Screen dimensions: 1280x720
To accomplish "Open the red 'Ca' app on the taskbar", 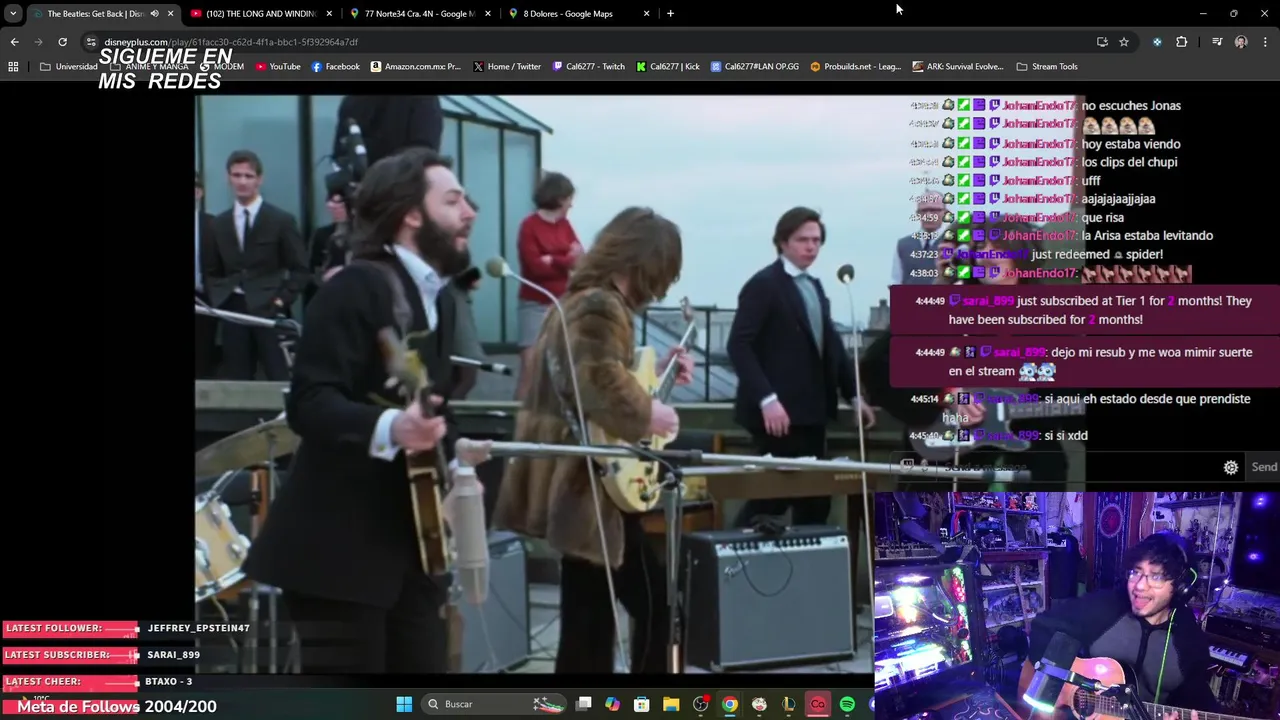I will tap(817, 704).
